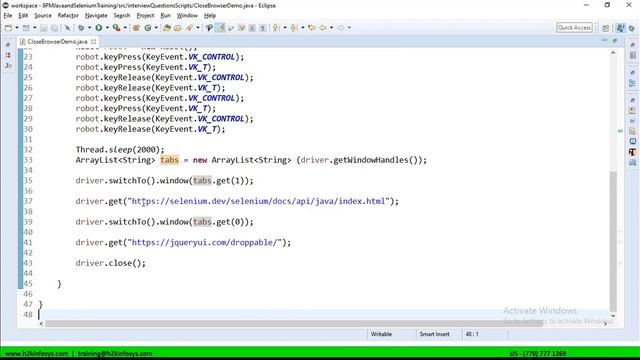Viewport: 640px width, 360px height.
Task: Click the 48 : 1 cursor position status
Action: click(x=472, y=334)
